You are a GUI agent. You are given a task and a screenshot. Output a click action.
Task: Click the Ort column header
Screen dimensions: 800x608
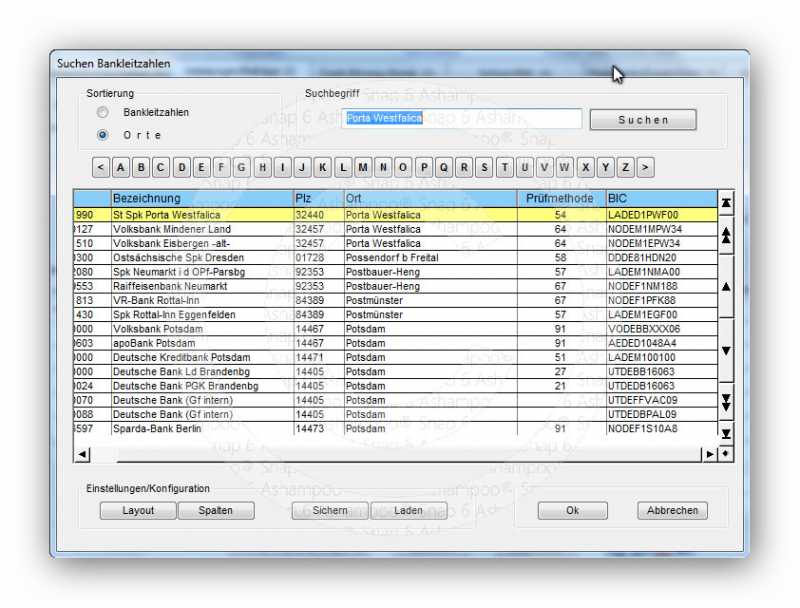point(430,199)
